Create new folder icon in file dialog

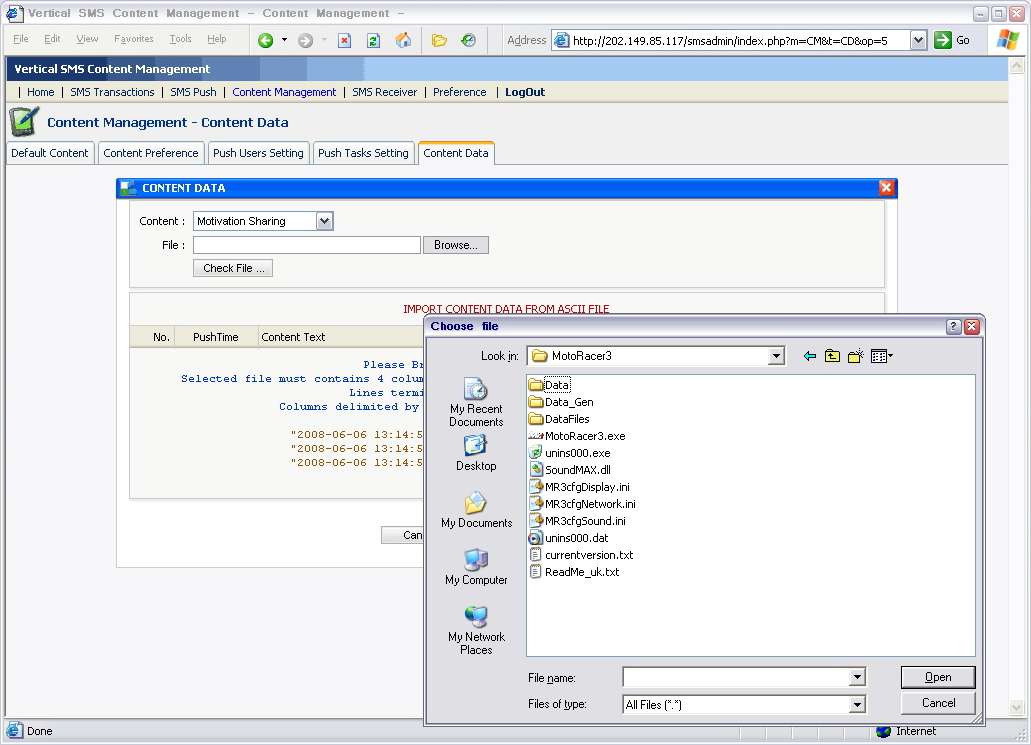pyautogui.click(x=855, y=356)
